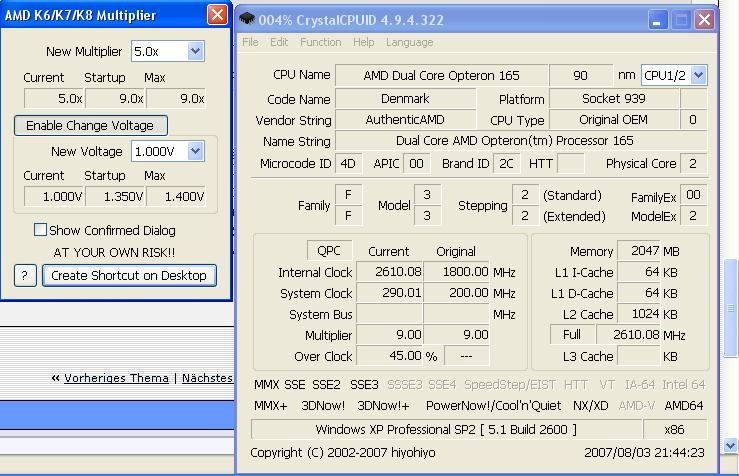Click the Windows XP Professional SP2 field
Image resolution: width=739 pixels, height=476 pixels.
coord(447,429)
